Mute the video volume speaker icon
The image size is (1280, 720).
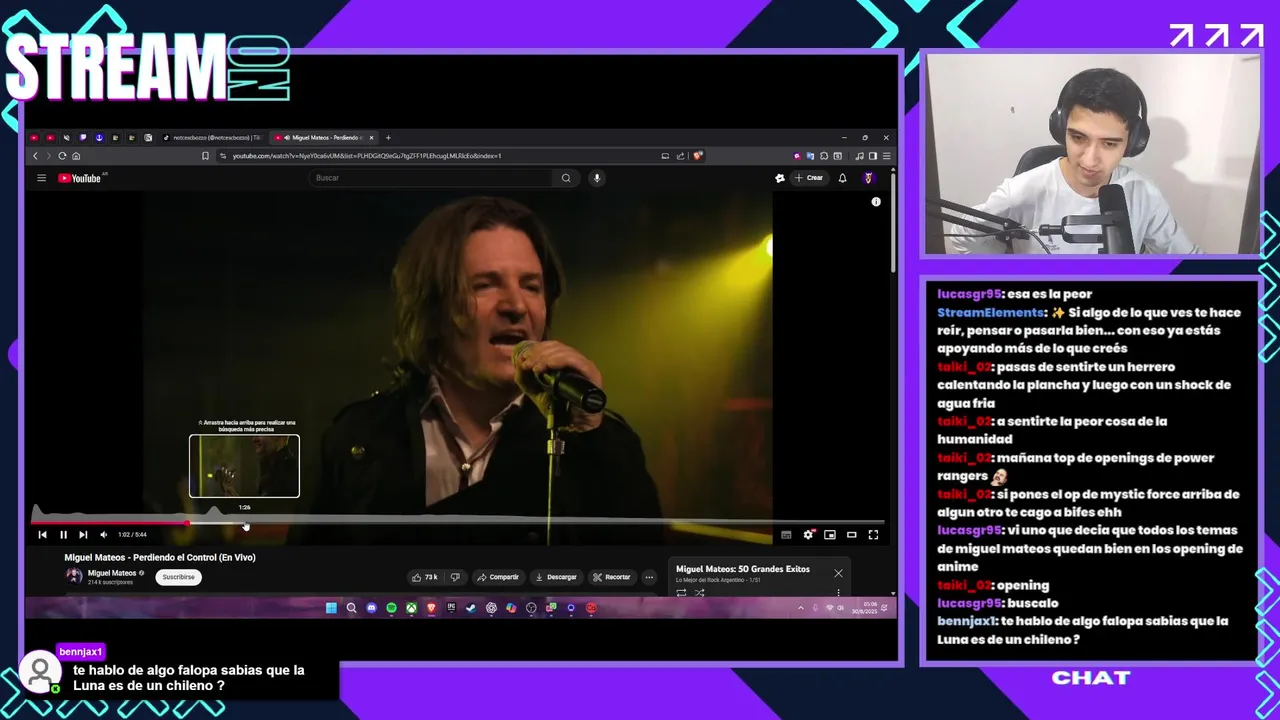(x=103, y=535)
